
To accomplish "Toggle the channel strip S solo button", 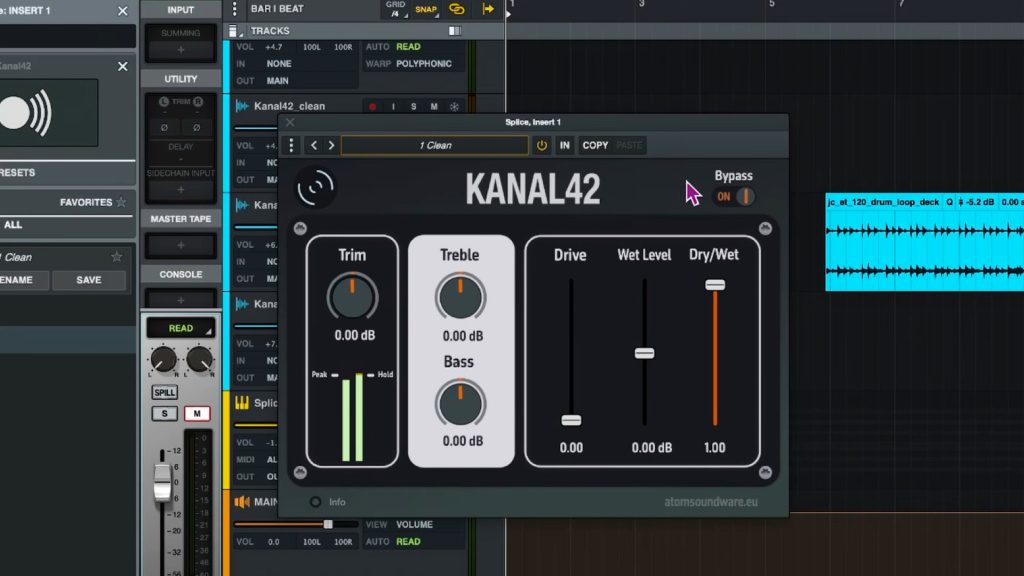I will coord(165,413).
